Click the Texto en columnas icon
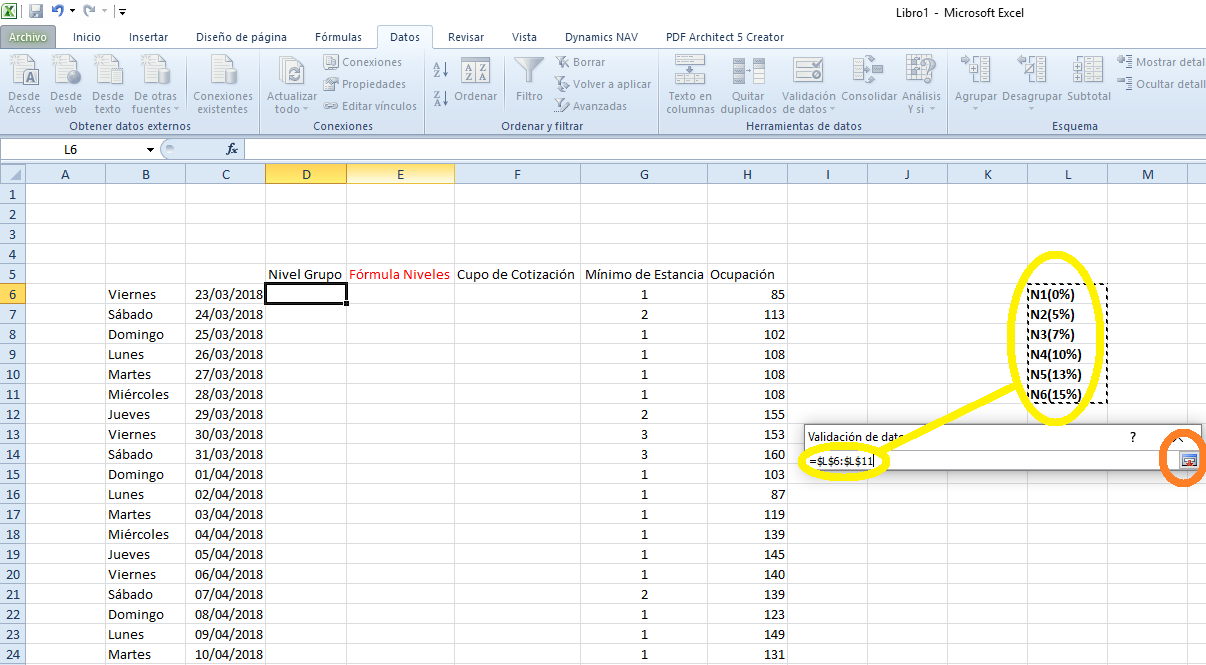1206x665 pixels. (x=690, y=73)
